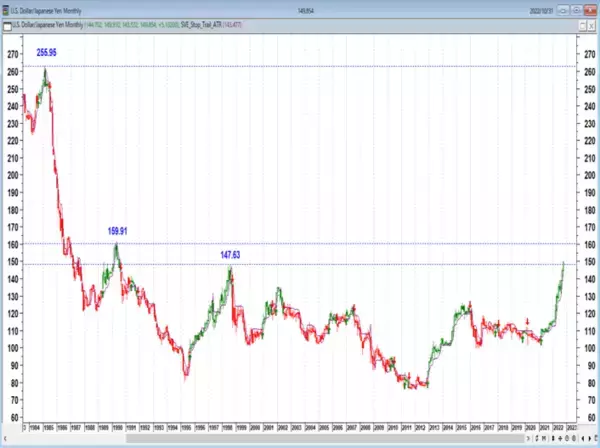The image size is (600, 448).
Task: Click the top dotted line near 263
Action: coord(300,66)
